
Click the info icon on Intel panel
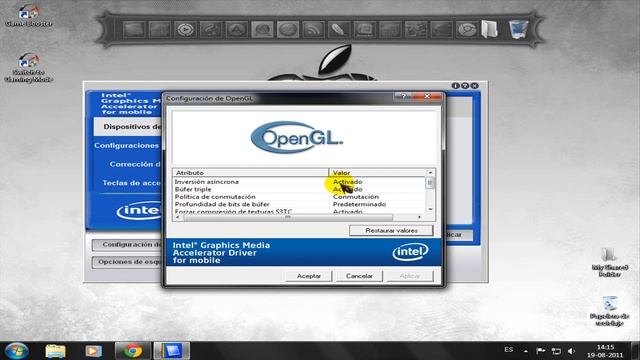click(x=456, y=86)
